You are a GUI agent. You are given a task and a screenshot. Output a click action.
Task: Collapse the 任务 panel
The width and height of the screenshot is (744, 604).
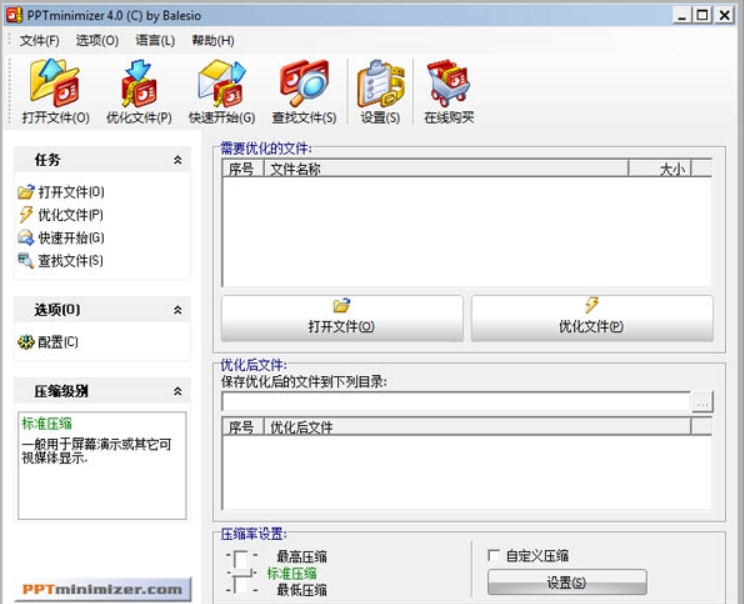pos(178,160)
